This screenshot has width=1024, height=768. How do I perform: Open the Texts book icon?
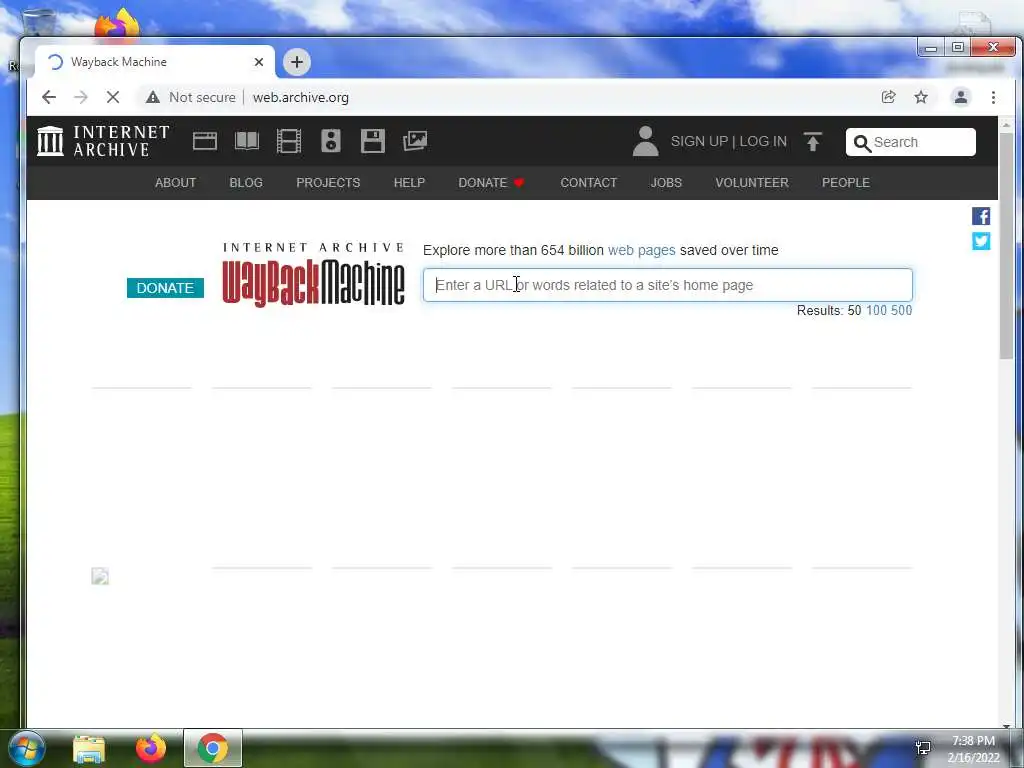pyautogui.click(x=247, y=141)
